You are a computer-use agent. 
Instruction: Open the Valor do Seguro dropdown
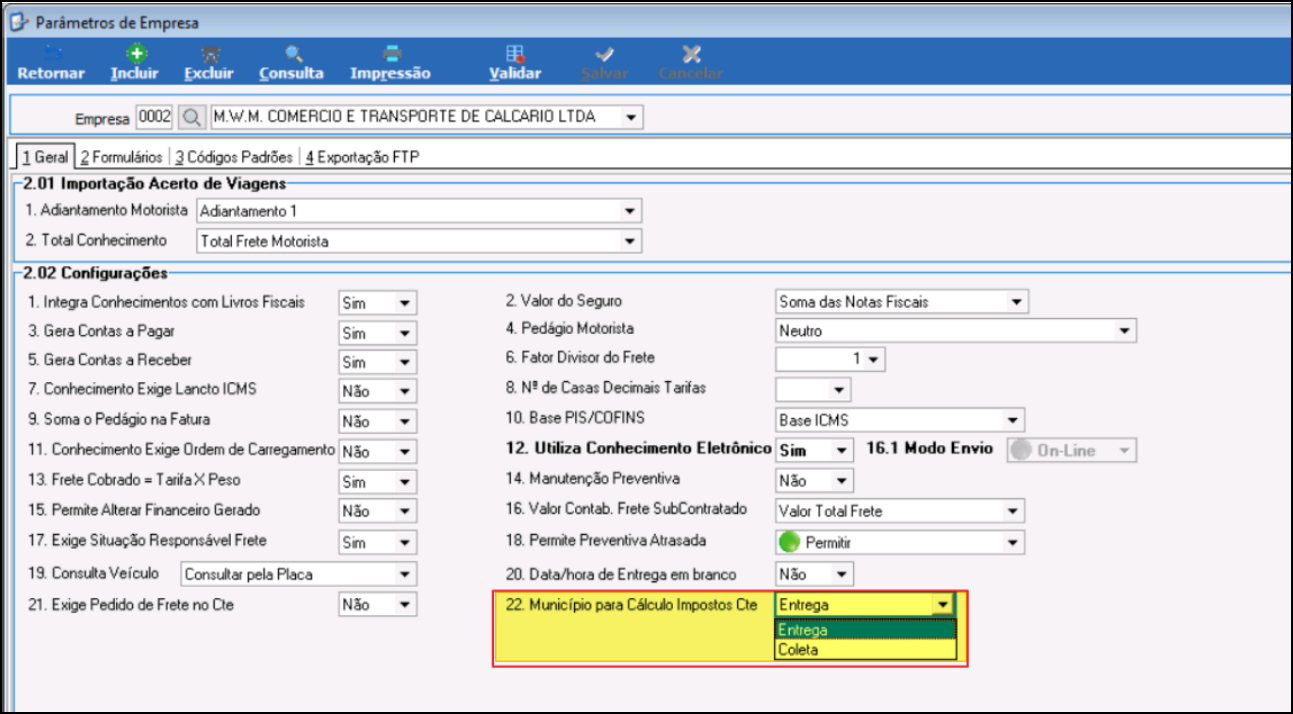(x=1016, y=301)
